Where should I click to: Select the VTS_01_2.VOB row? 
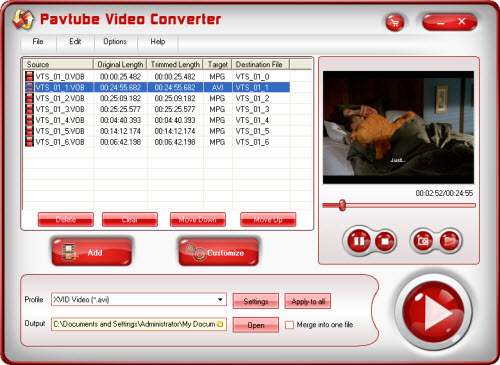(x=157, y=98)
